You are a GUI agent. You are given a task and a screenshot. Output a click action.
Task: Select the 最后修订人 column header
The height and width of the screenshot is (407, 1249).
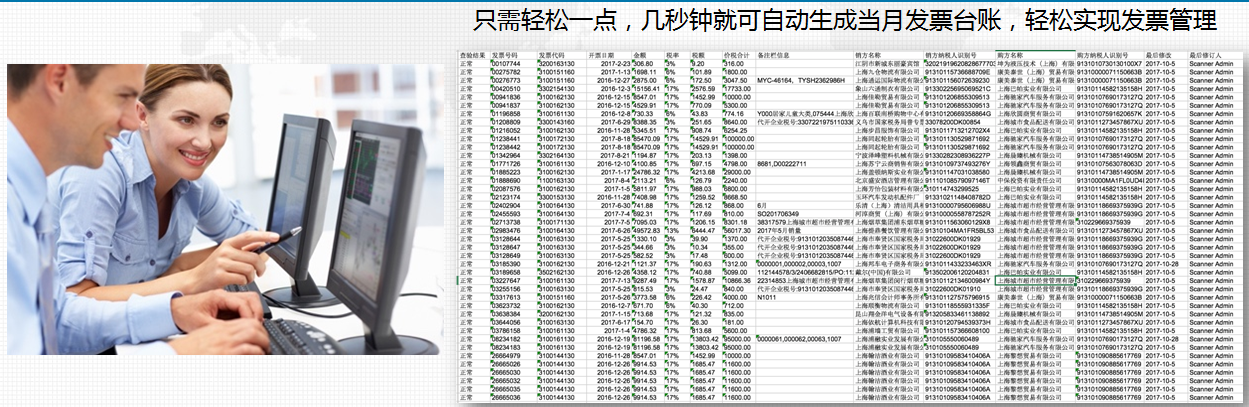[1207, 55]
